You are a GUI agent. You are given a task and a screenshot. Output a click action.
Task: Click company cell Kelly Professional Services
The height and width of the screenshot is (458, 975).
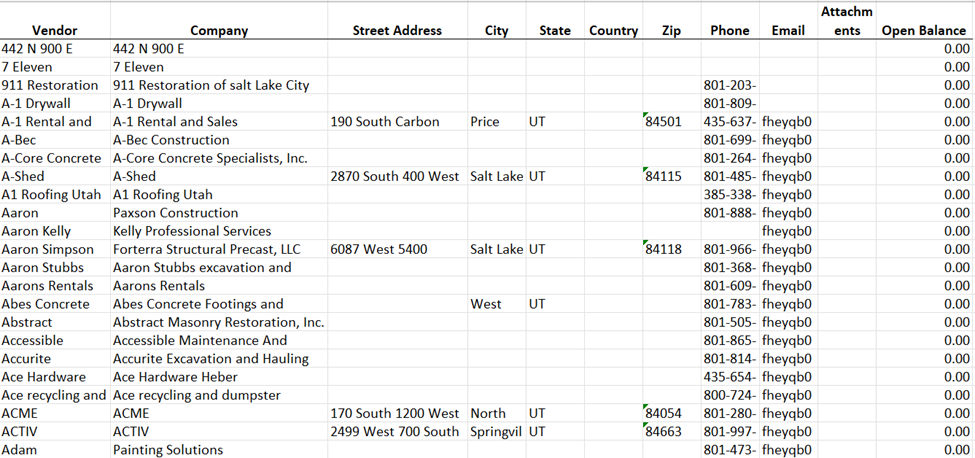coord(219,231)
